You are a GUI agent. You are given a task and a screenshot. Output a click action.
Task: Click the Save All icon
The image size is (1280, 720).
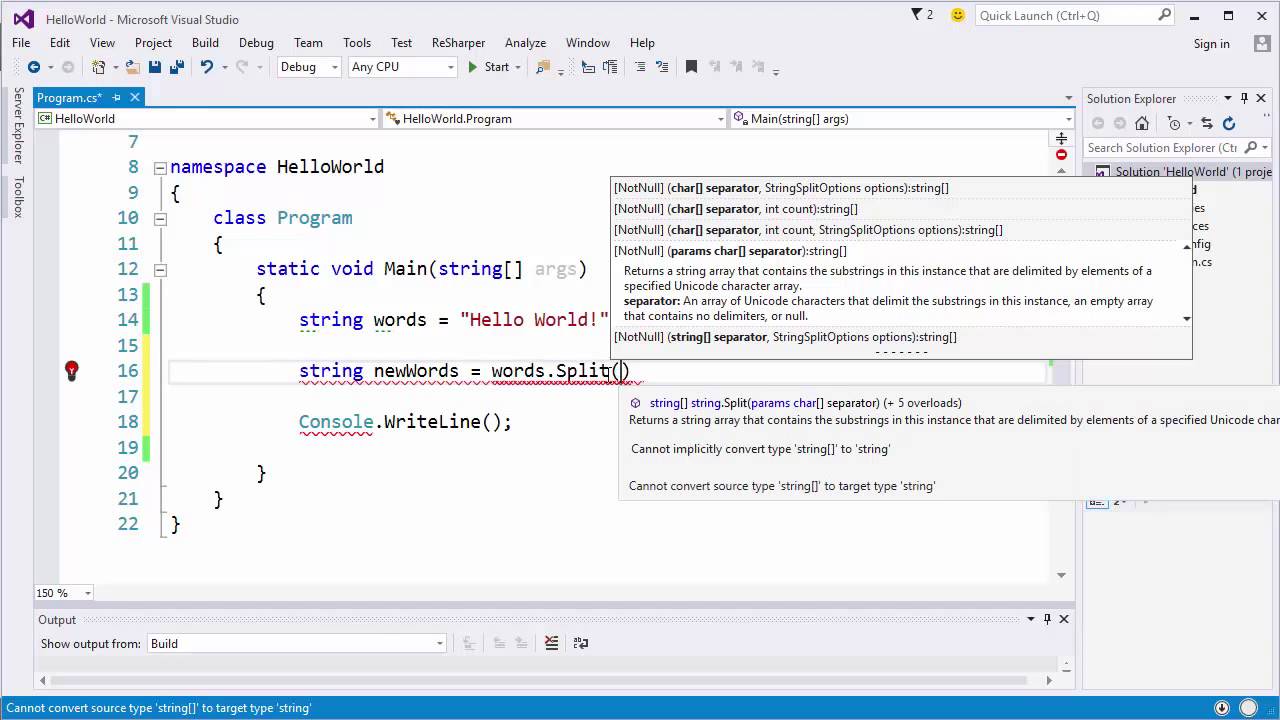177,67
